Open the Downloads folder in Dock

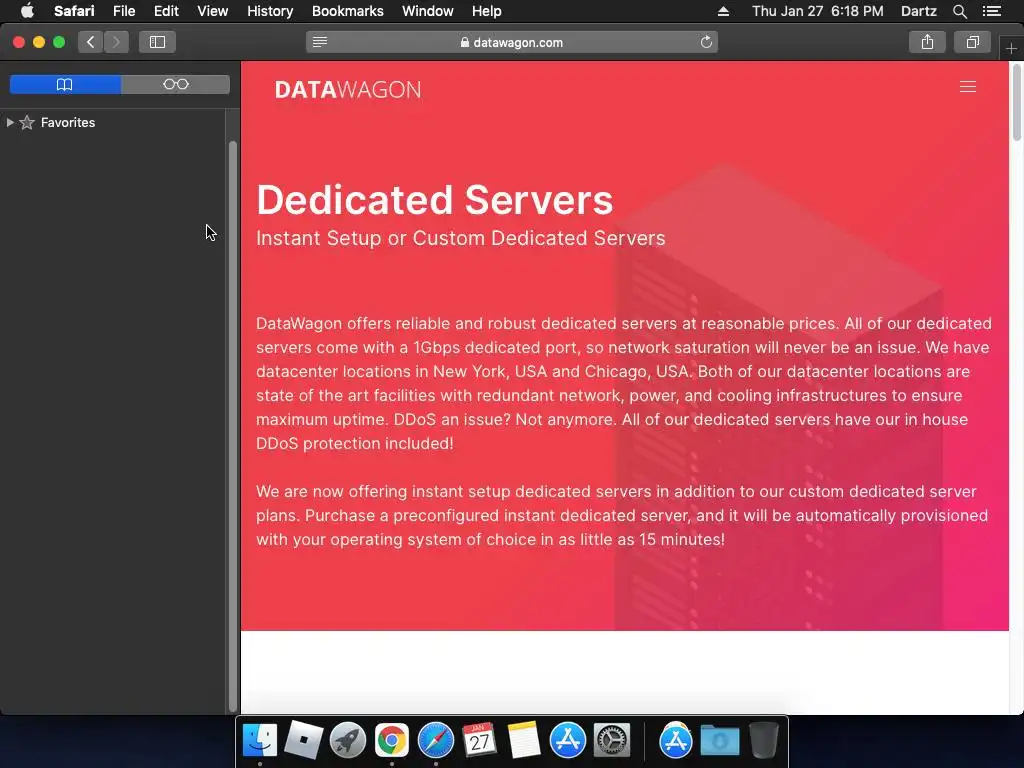[x=720, y=740]
